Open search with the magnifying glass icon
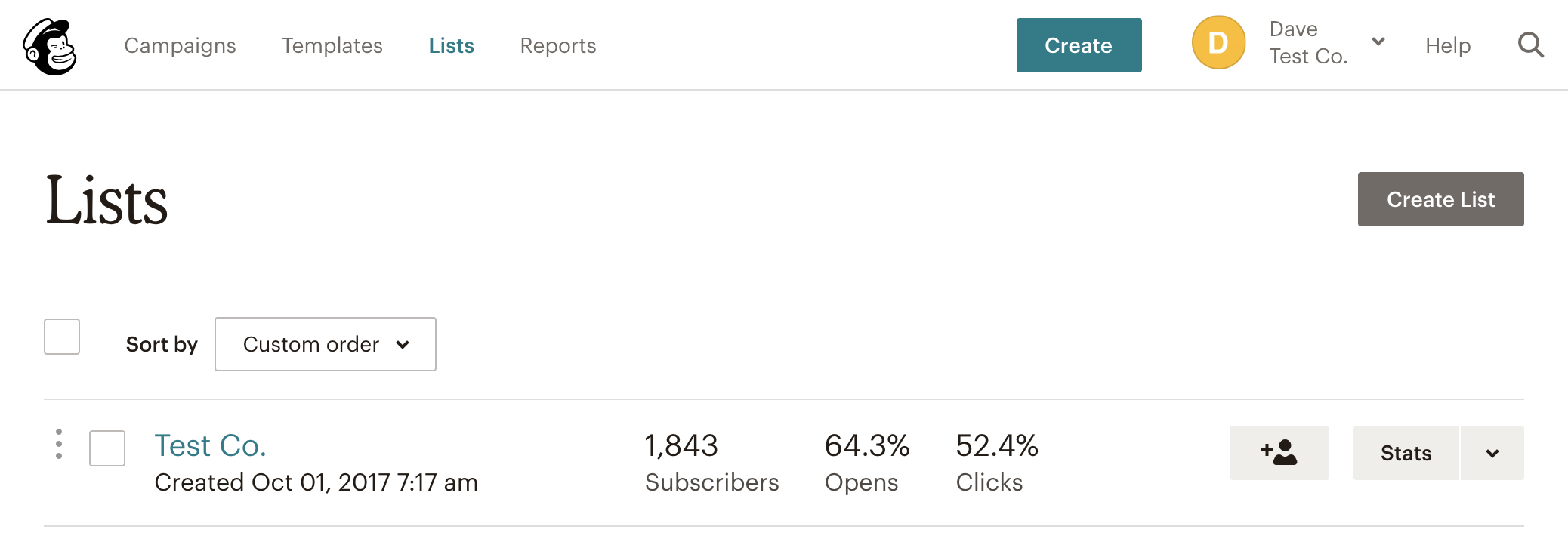 [1530, 45]
